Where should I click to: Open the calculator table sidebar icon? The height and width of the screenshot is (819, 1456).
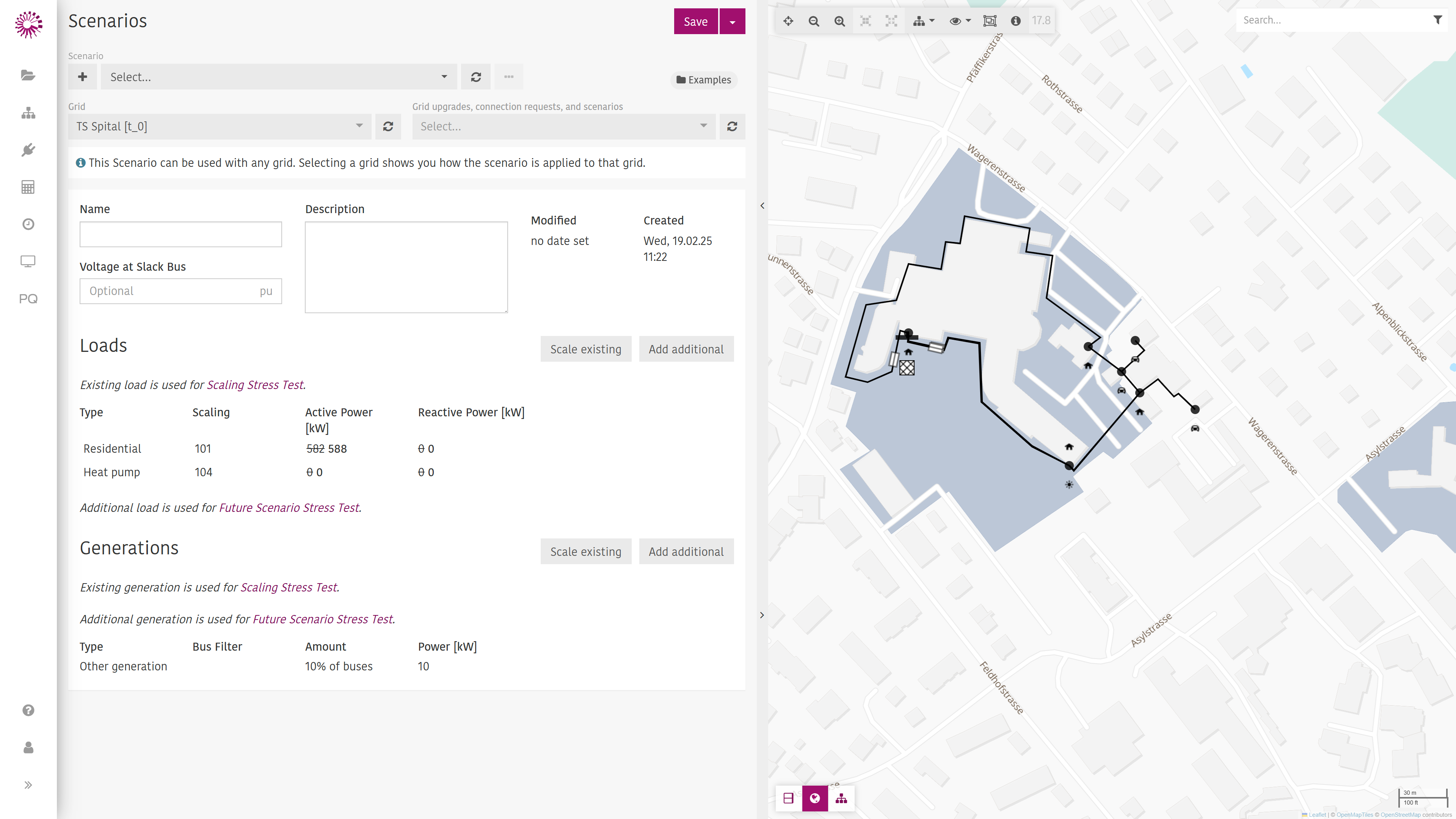pos(28,187)
